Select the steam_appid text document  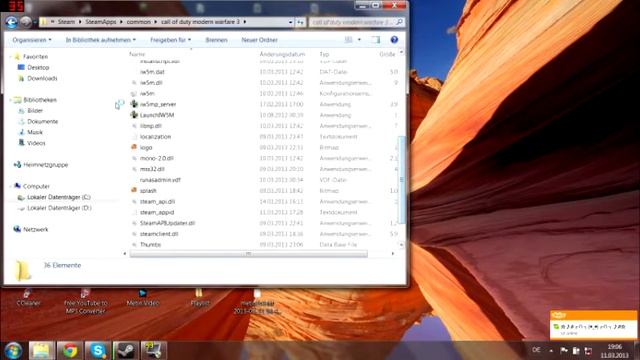[157, 212]
